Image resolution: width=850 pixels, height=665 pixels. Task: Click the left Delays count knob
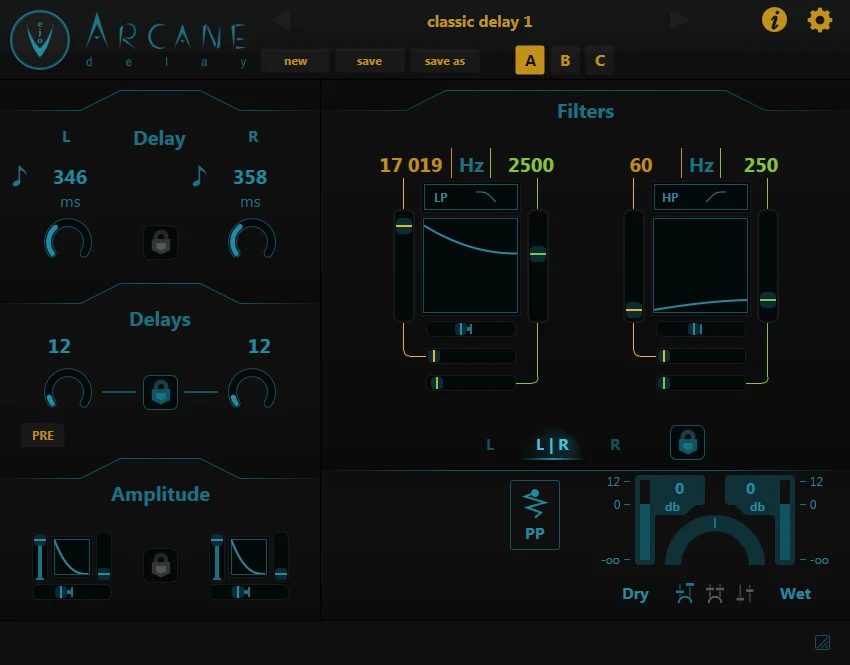click(68, 389)
